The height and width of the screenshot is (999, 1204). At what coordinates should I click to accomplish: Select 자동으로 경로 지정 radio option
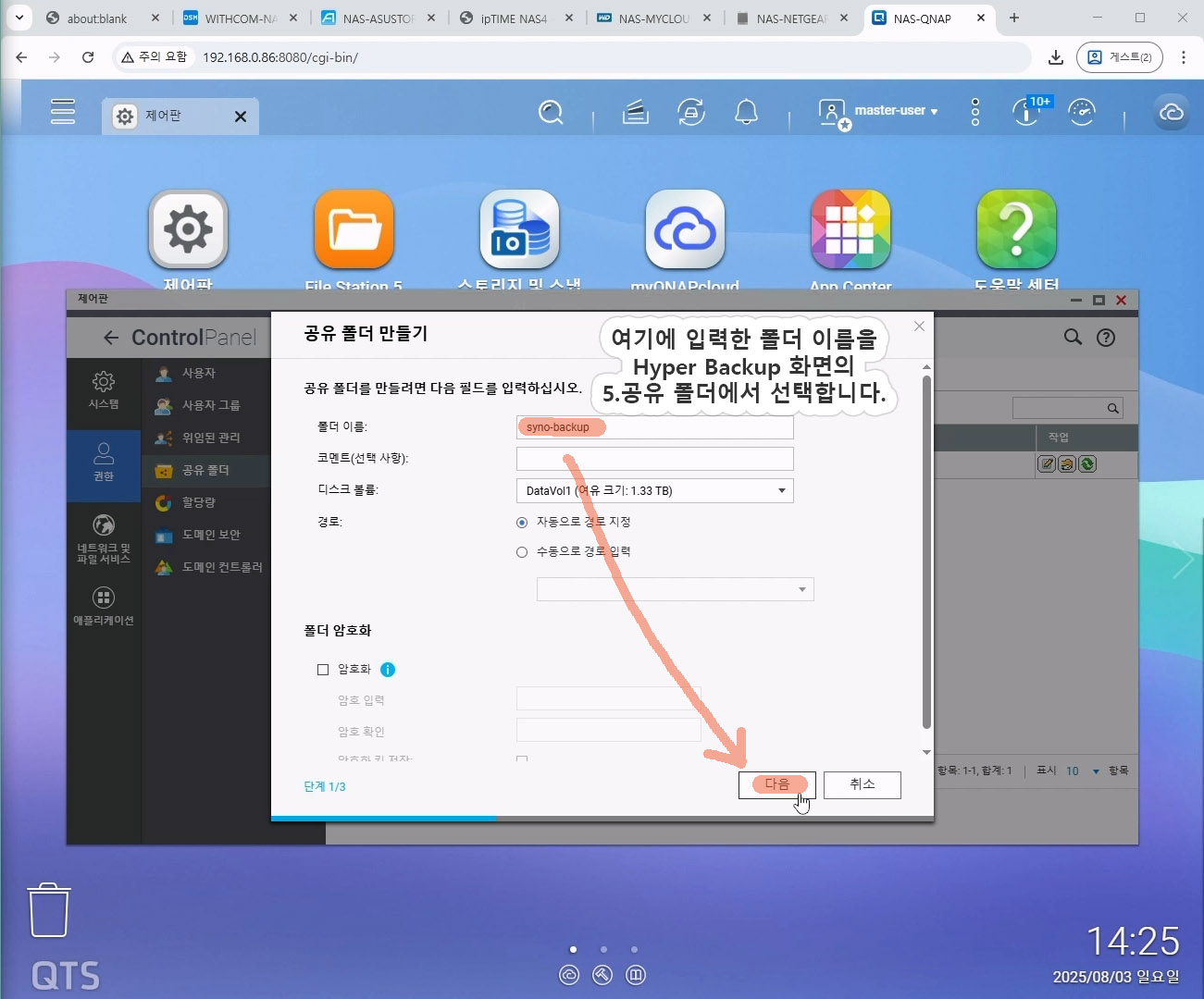pos(522,523)
